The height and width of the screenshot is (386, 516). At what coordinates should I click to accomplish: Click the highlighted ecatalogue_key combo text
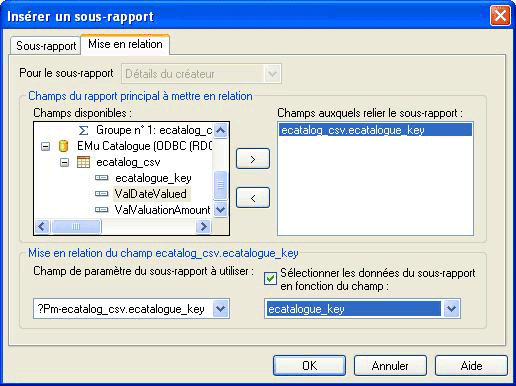point(354,309)
